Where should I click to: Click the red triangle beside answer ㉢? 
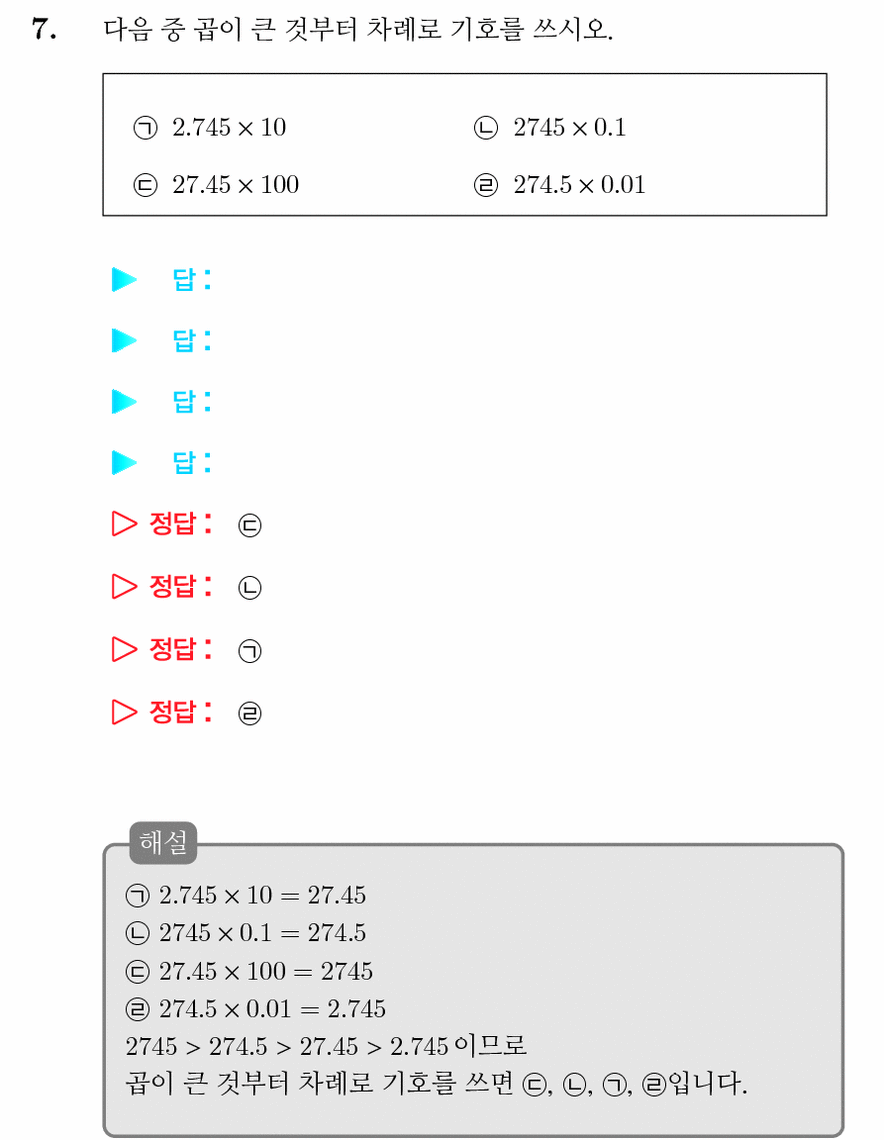pos(124,523)
